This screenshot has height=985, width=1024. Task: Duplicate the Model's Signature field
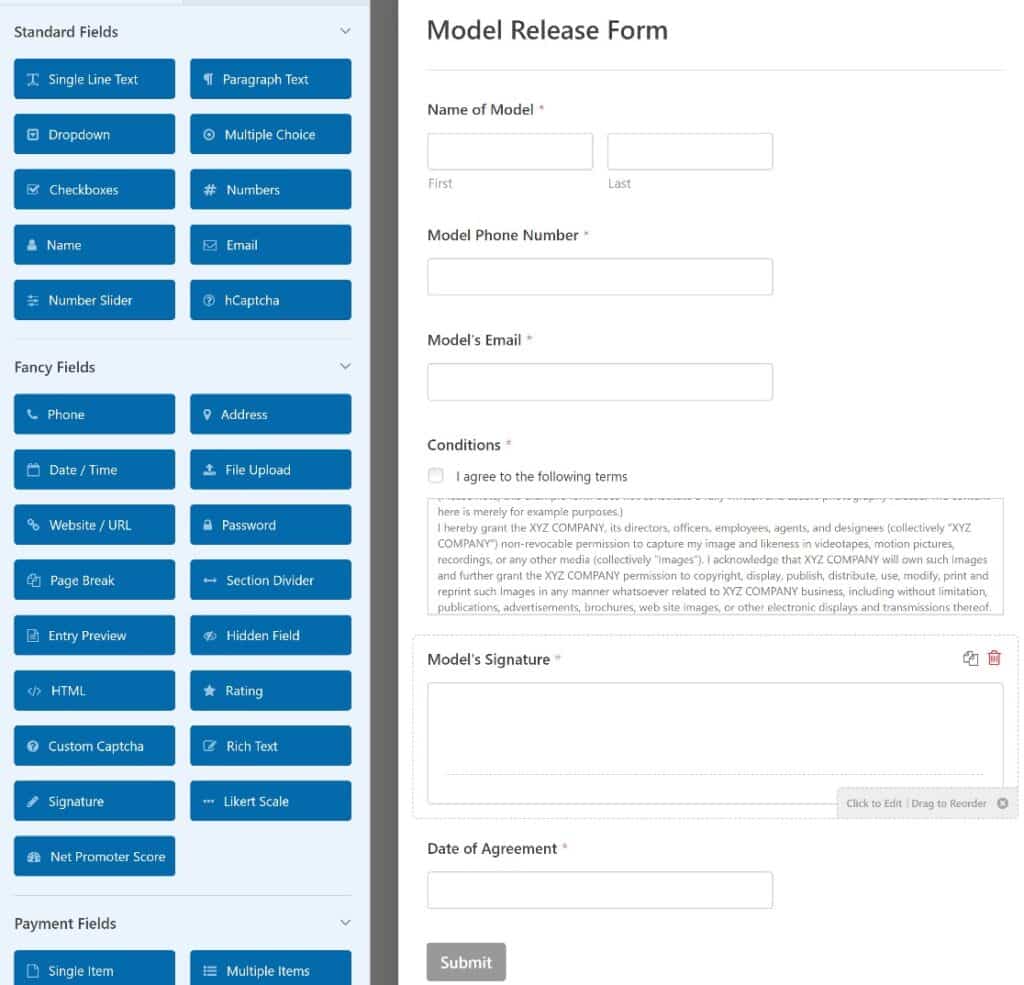point(969,658)
